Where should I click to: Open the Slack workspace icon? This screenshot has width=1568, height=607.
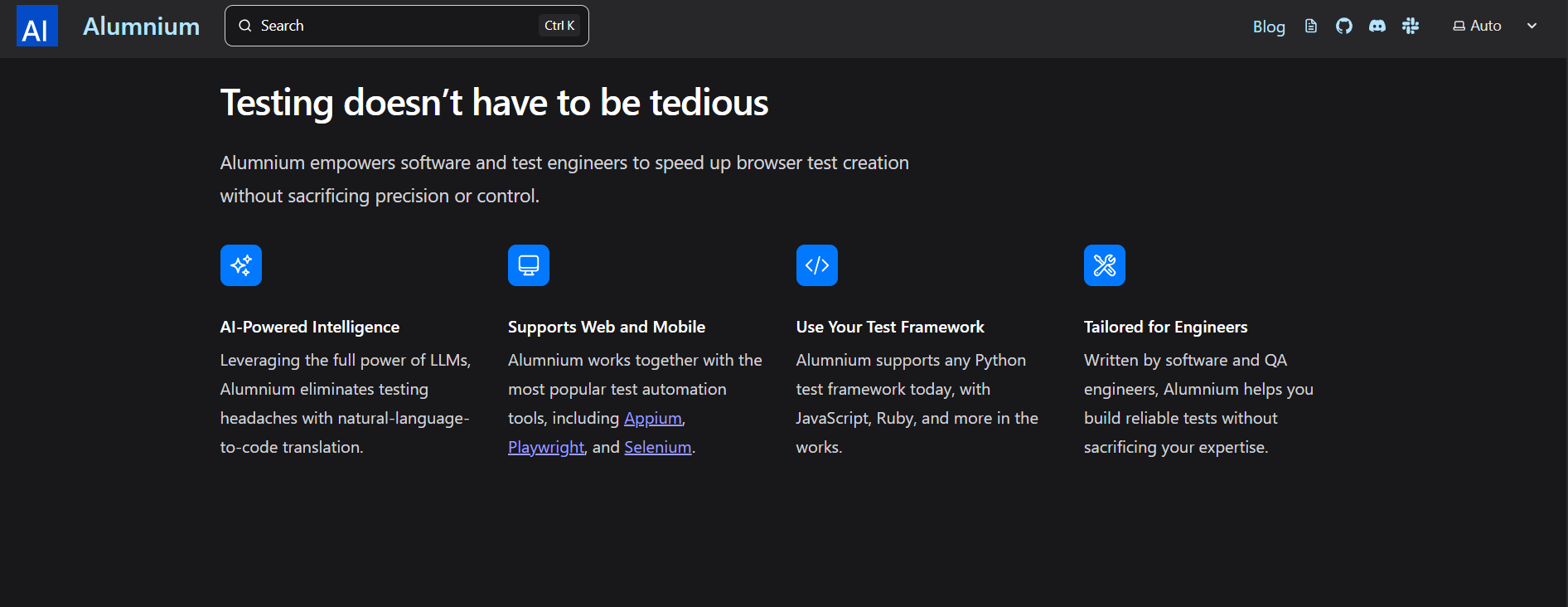pos(1411,26)
